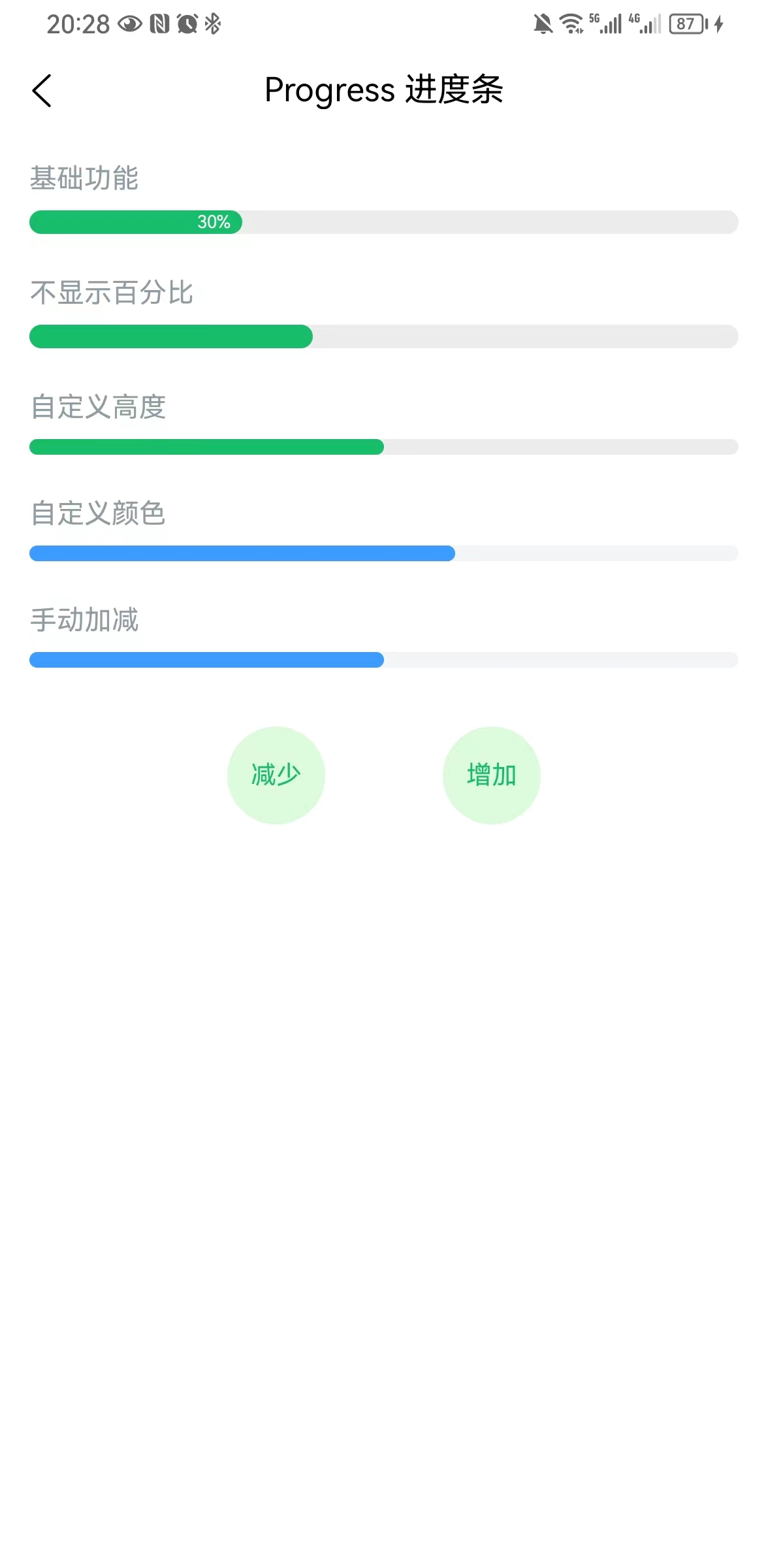Tap the back arrow icon

pyautogui.click(x=42, y=90)
